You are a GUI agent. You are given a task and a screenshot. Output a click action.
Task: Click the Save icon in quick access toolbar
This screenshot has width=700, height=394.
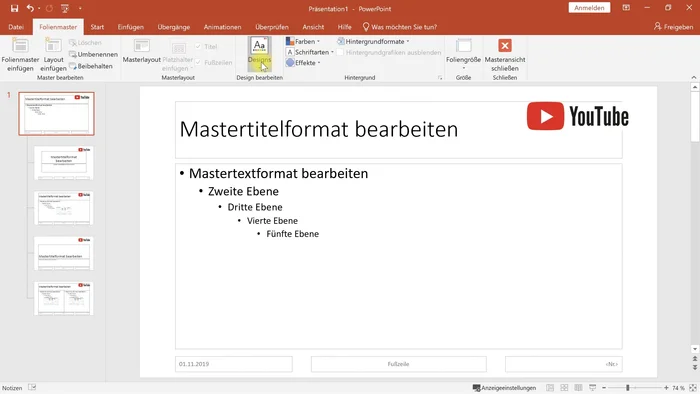click(x=14, y=8)
